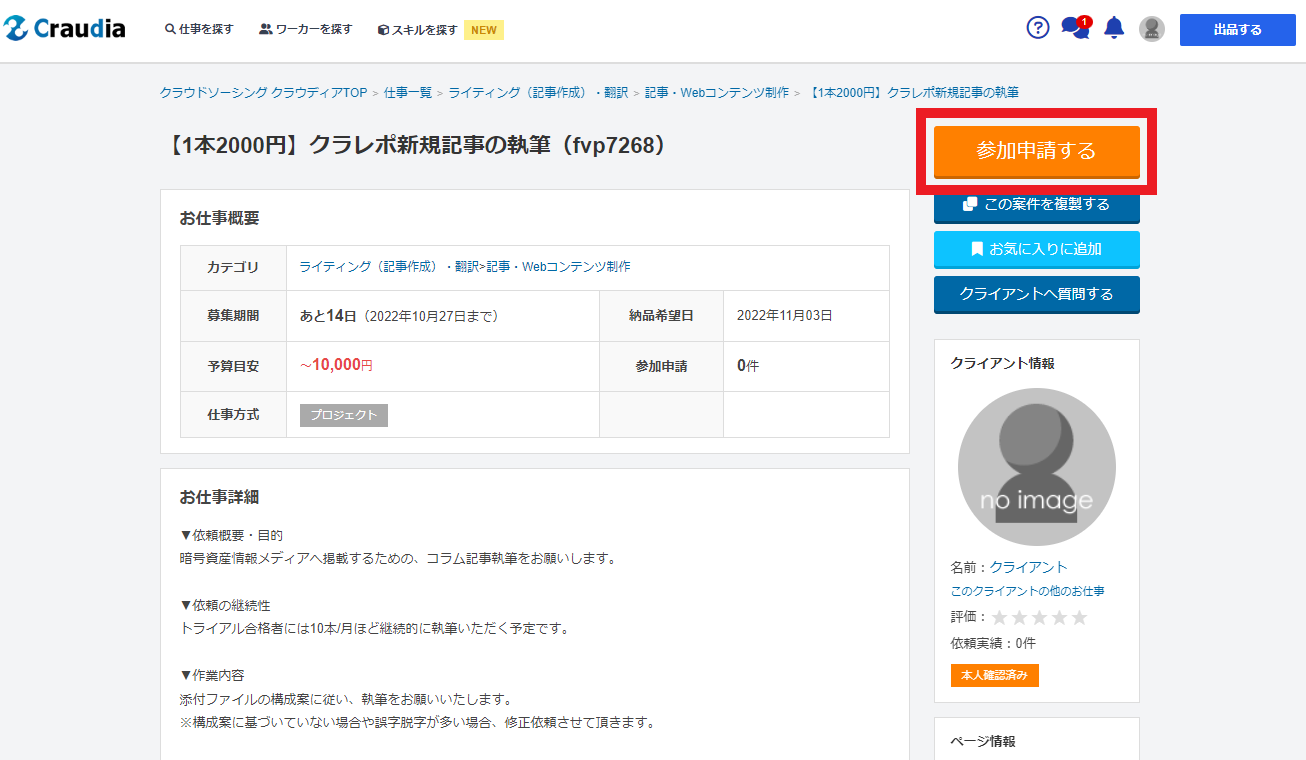Image resolution: width=1306 pixels, height=760 pixels.
Task: Open スキルを探す menu
Action: coord(418,30)
